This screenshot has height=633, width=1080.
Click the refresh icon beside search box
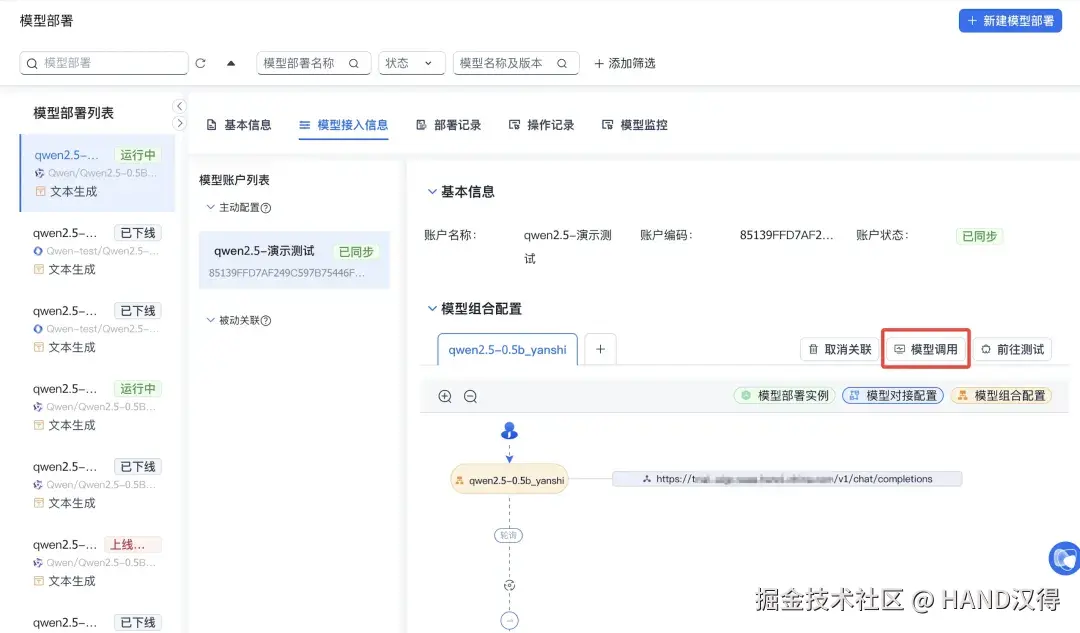point(200,63)
